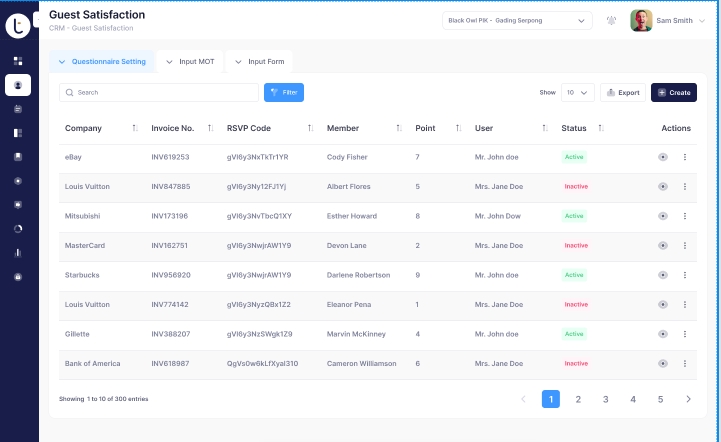Viewport: 721px width, 442px height.
Task: Open the bookmark icon in sidebar
Action: [x=18, y=157]
